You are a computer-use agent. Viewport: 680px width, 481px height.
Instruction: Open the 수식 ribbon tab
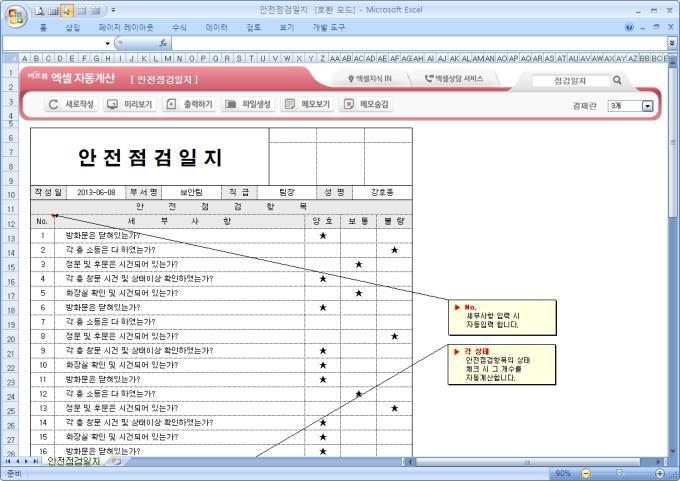179,27
